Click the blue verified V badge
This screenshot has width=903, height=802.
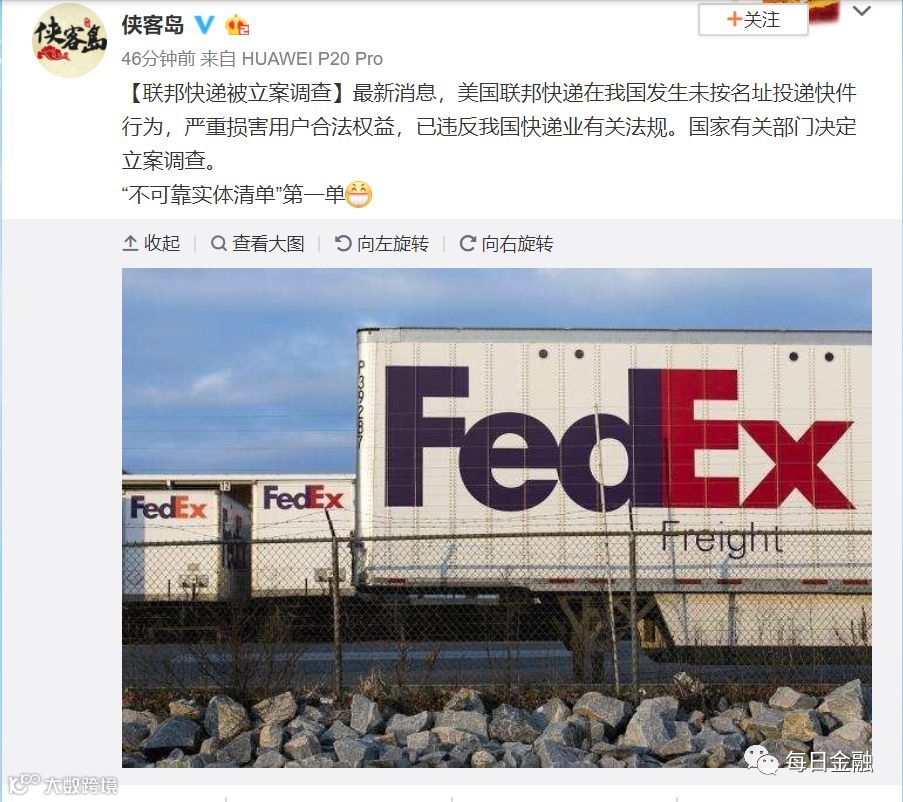(204, 25)
